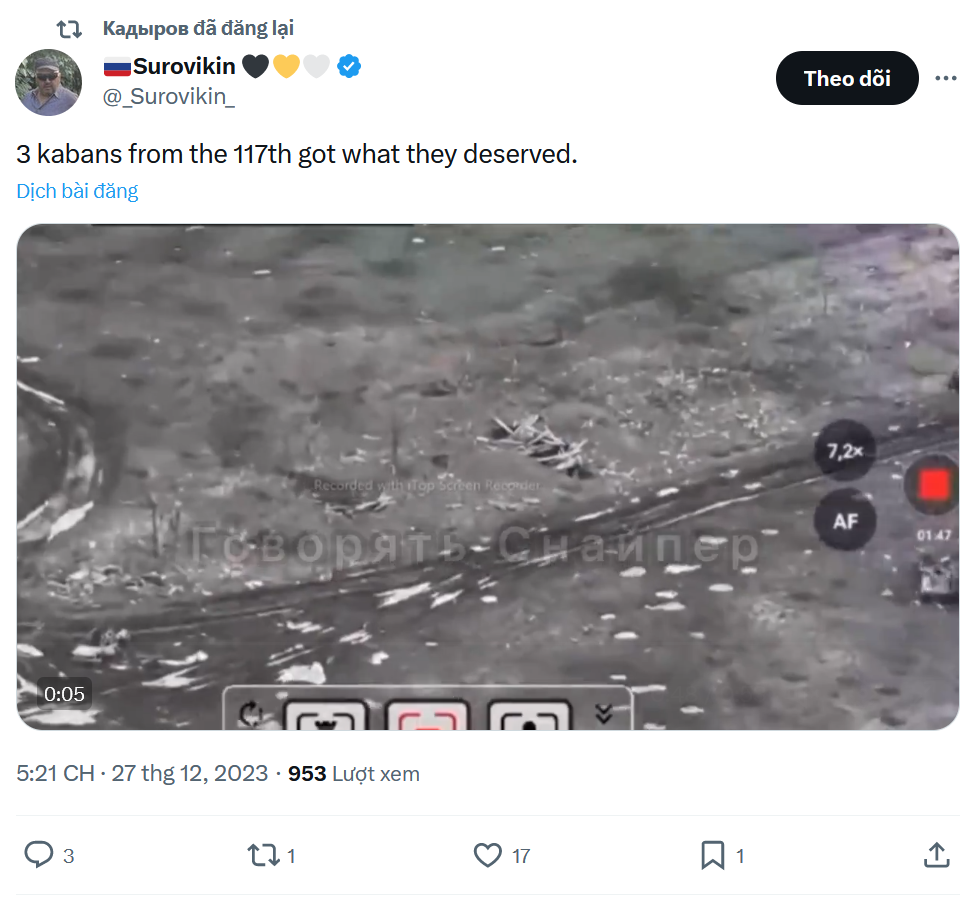Screen dimensions: 969x906
Task: Click the AF autofocus button in video
Action: point(845,521)
